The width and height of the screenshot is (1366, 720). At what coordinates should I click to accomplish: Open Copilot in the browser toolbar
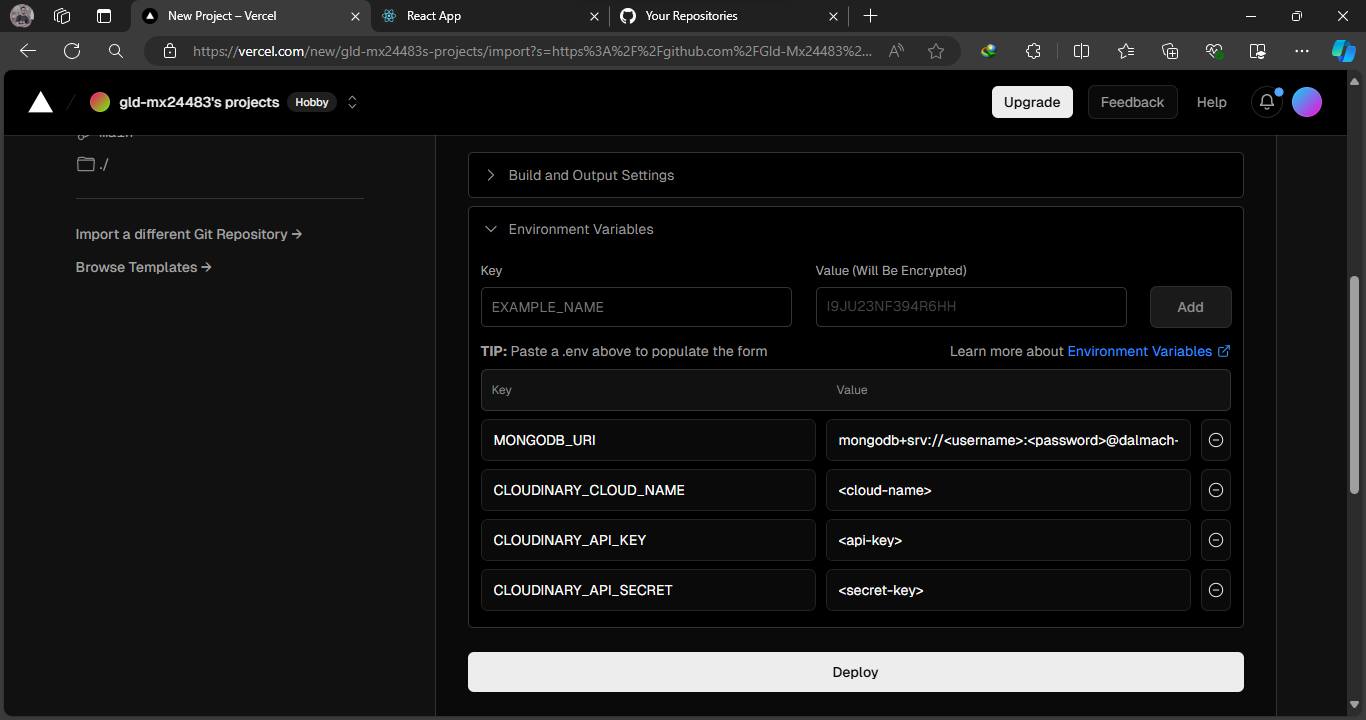tap(1344, 50)
